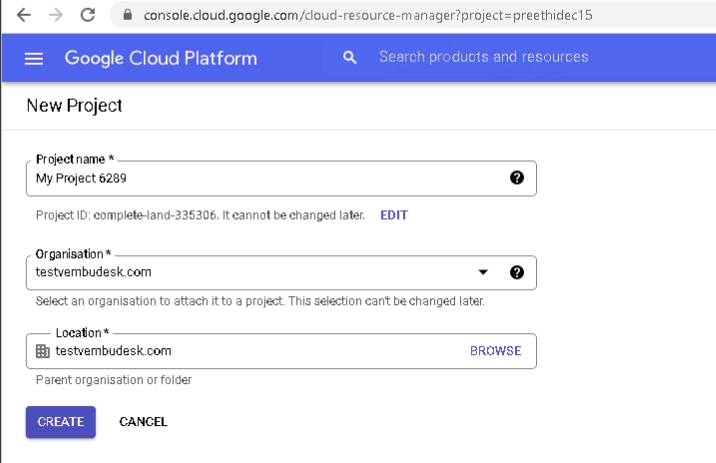View site info via the lock icon
The width and height of the screenshot is (716, 463).
128,15
